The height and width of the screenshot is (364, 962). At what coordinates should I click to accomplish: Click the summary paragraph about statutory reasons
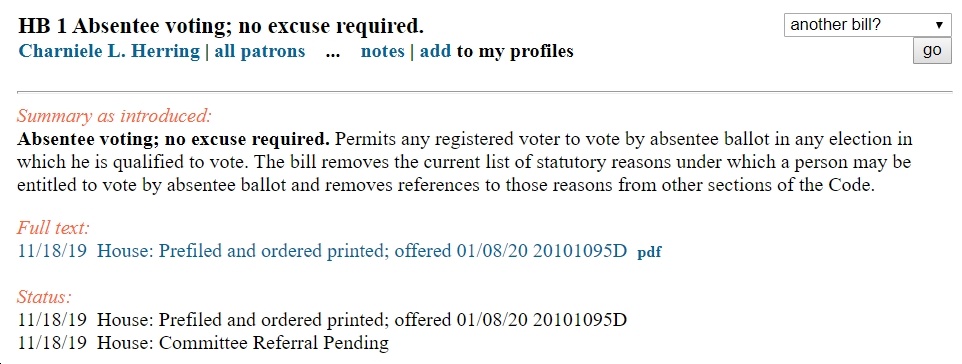(x=464, y=163)
